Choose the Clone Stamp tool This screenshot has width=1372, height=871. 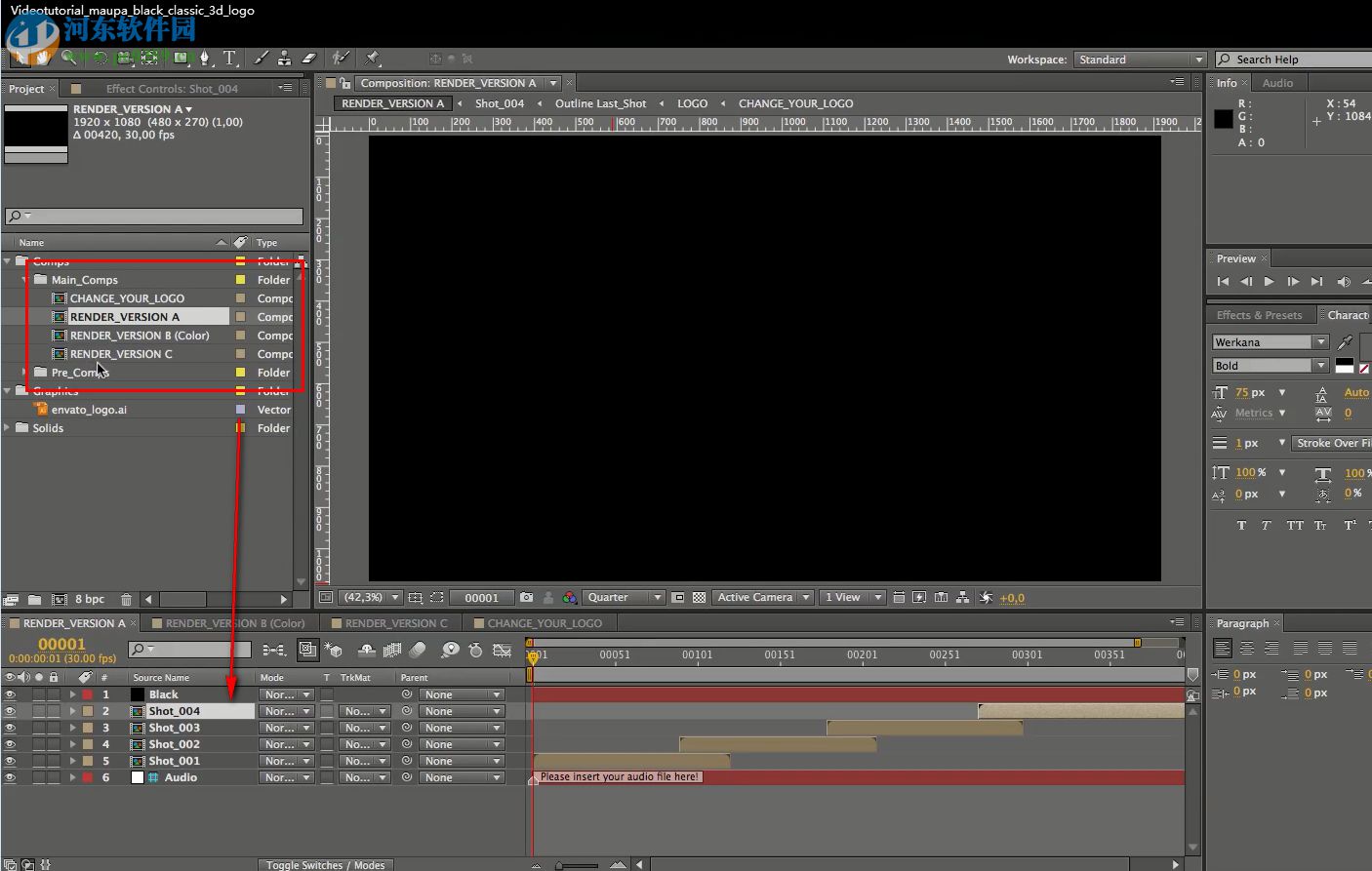[x=284, y=59]
